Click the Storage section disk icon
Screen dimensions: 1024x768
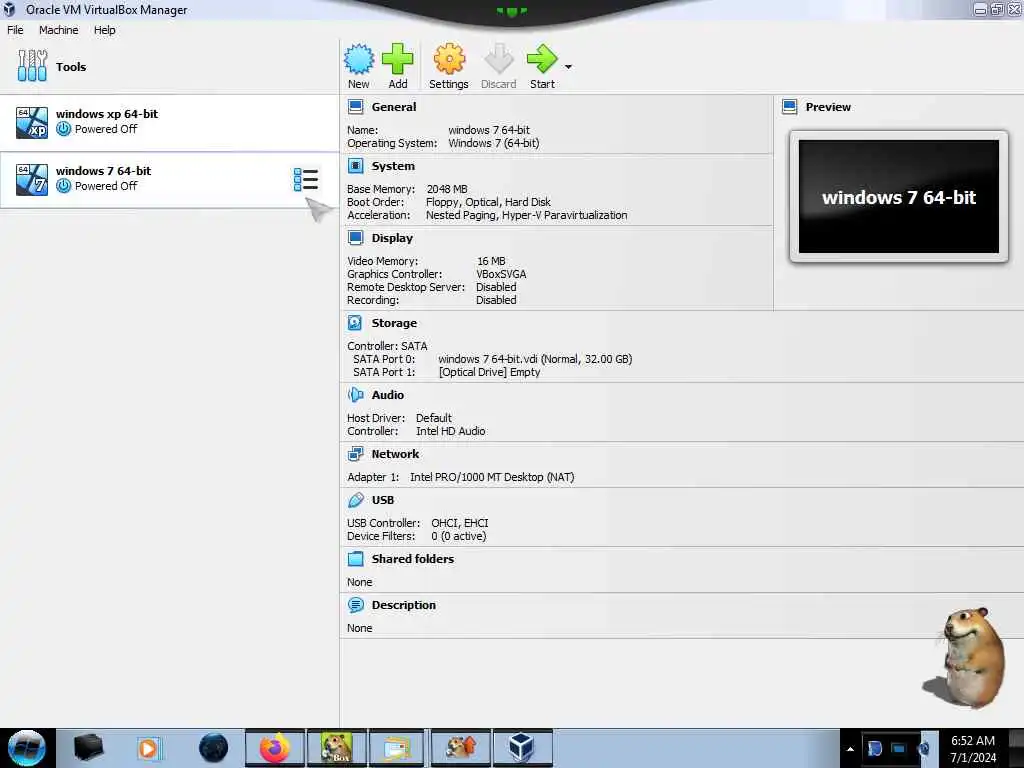[x=355, y=323]
